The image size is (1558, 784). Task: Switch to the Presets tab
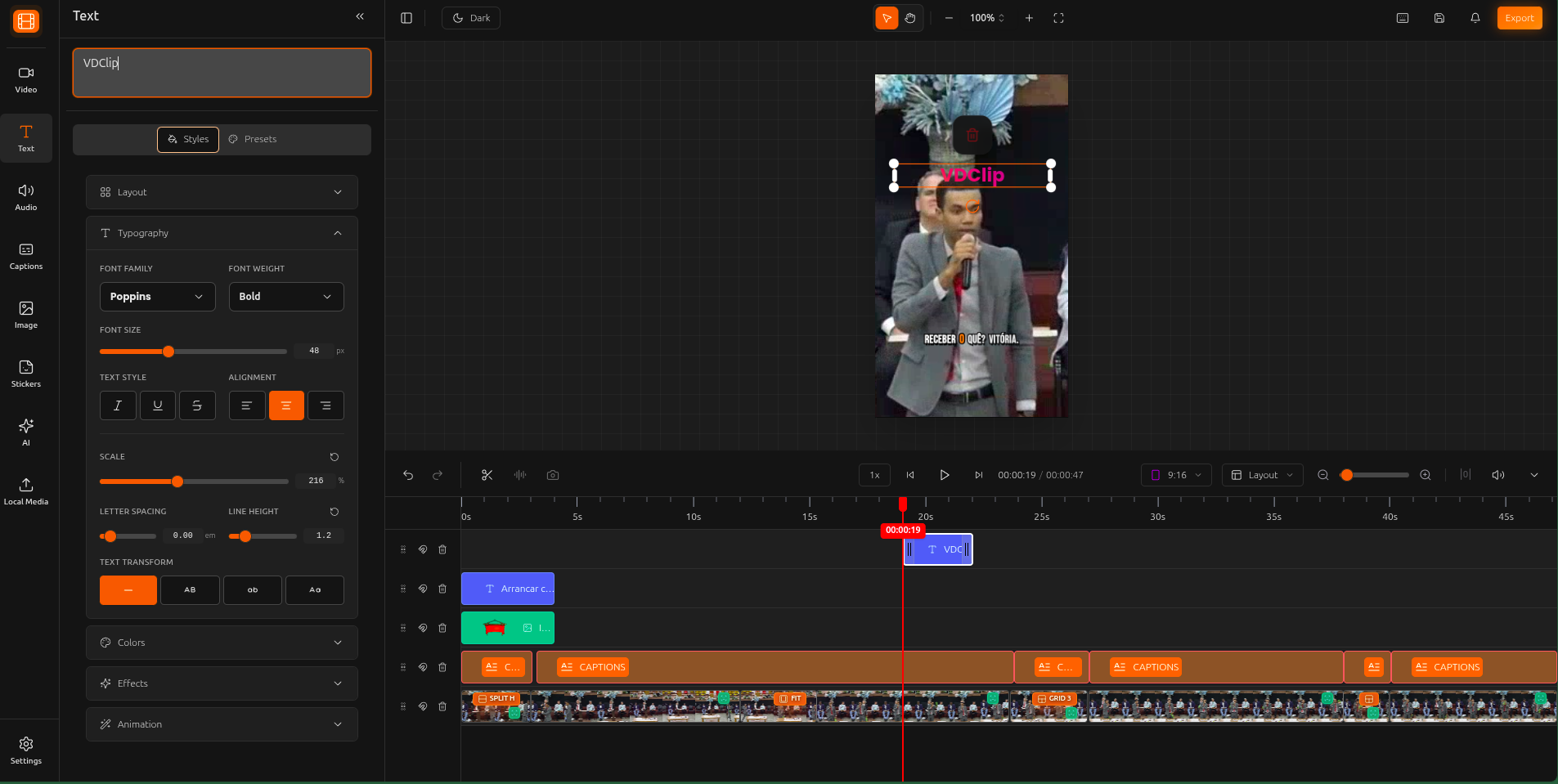click(x=253, y=139)
